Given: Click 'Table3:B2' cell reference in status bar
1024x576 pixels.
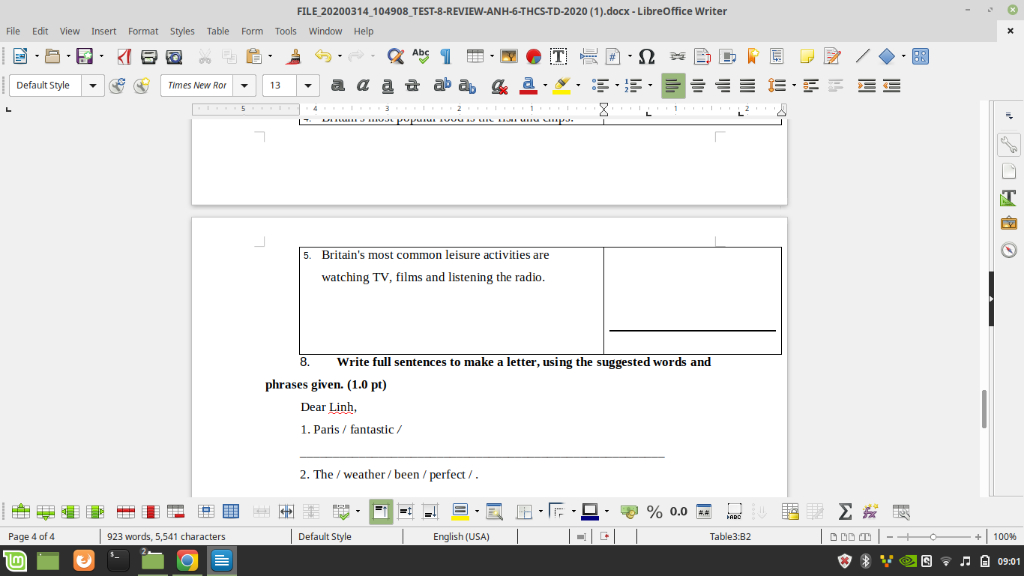Looking at the screenshot, I should coord(730,537).
